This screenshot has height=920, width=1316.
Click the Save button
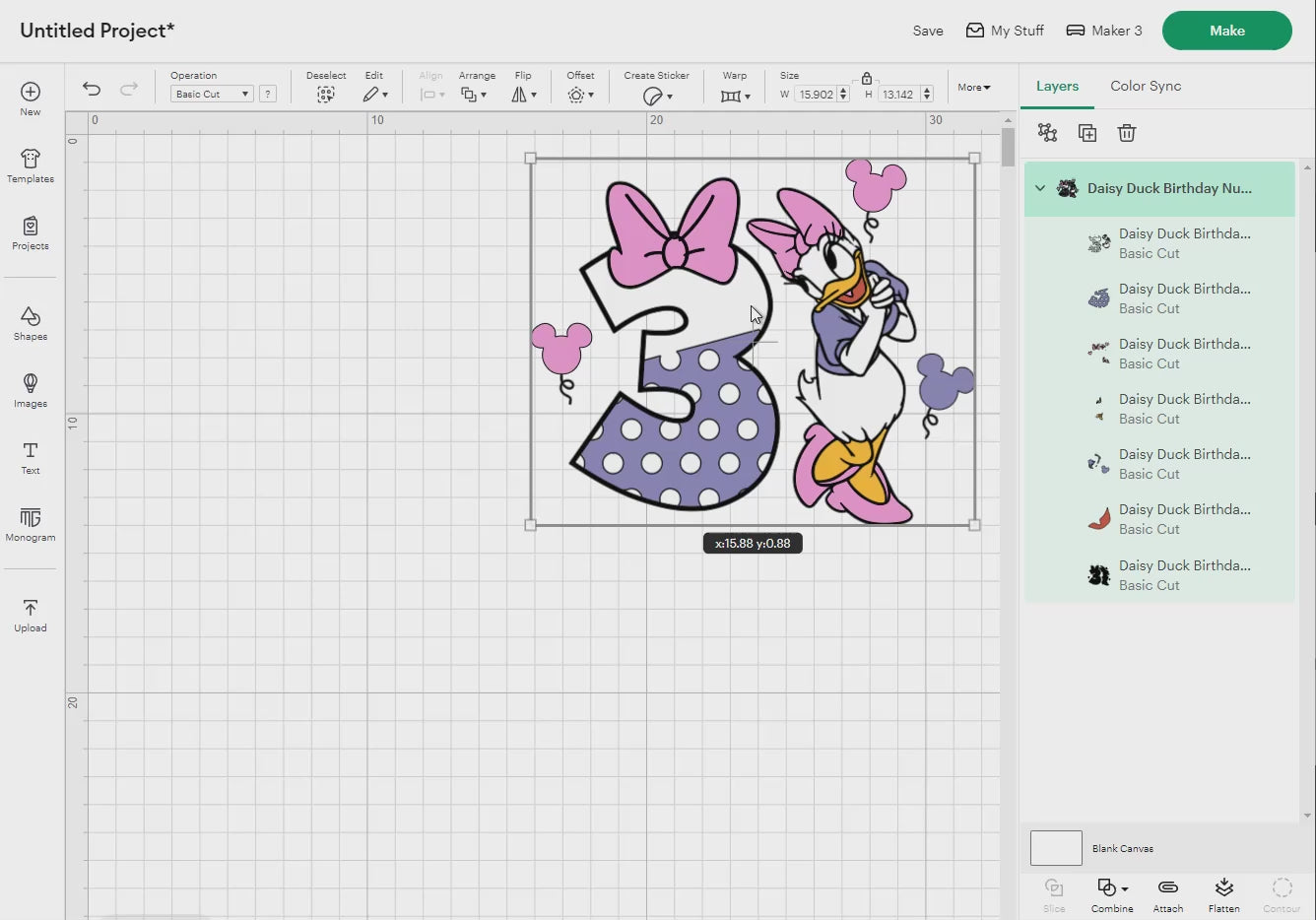point(928,31)
